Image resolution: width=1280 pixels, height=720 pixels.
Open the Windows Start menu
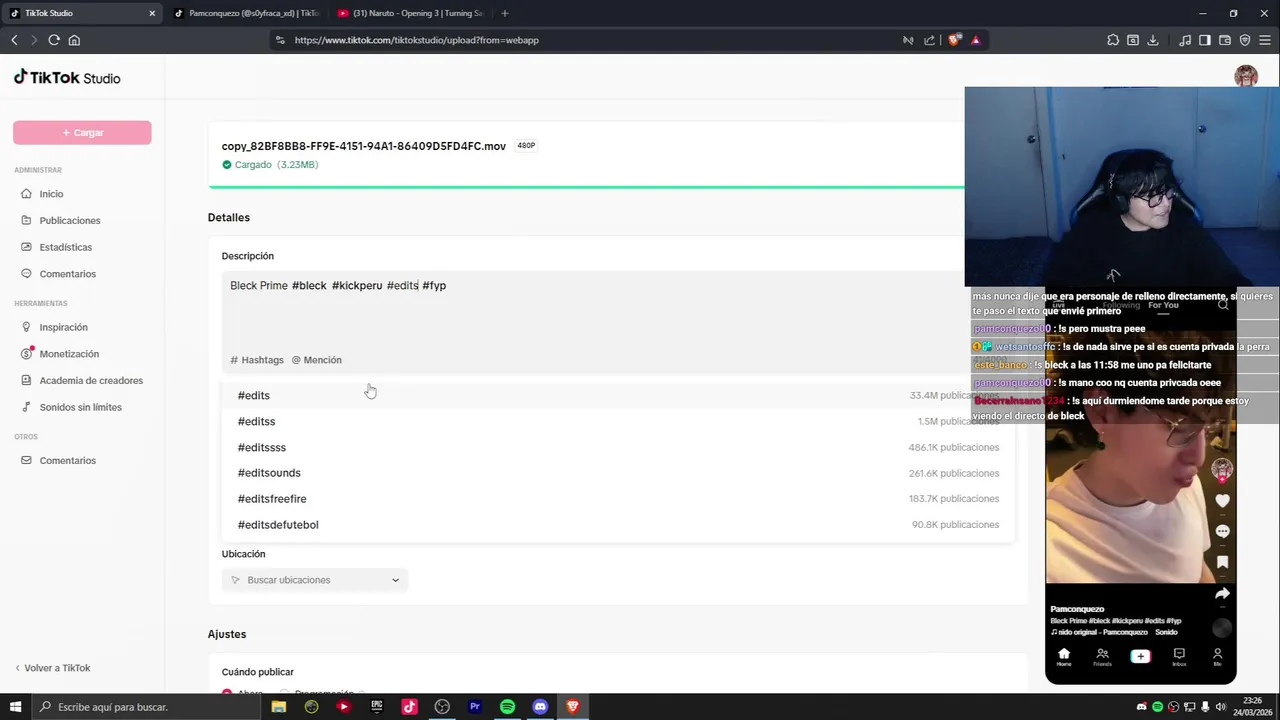coord(15,707)
